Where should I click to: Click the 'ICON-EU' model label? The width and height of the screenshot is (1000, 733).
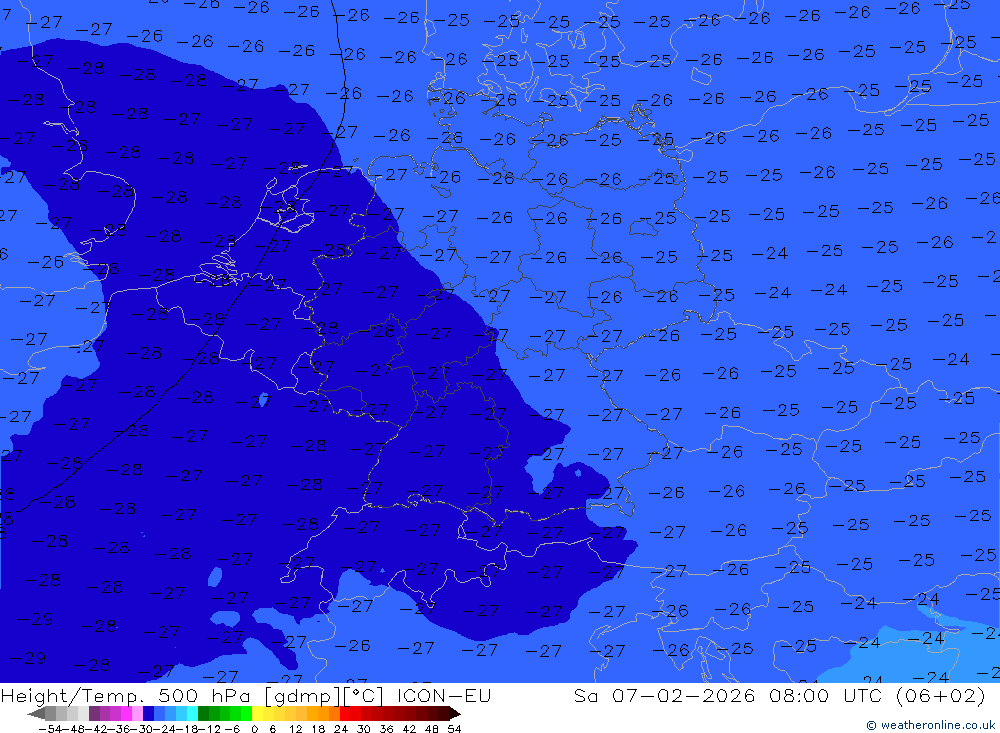pyautogui.click(x=444, y=695)
